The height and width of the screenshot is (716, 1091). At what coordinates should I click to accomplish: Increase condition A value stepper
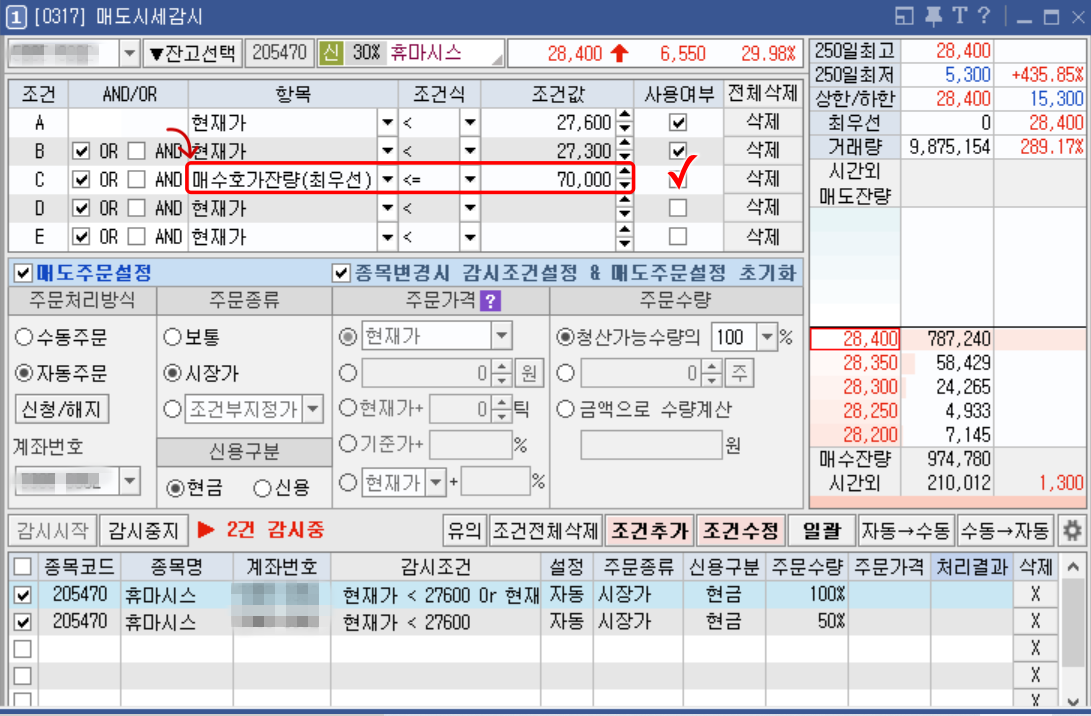625,116
